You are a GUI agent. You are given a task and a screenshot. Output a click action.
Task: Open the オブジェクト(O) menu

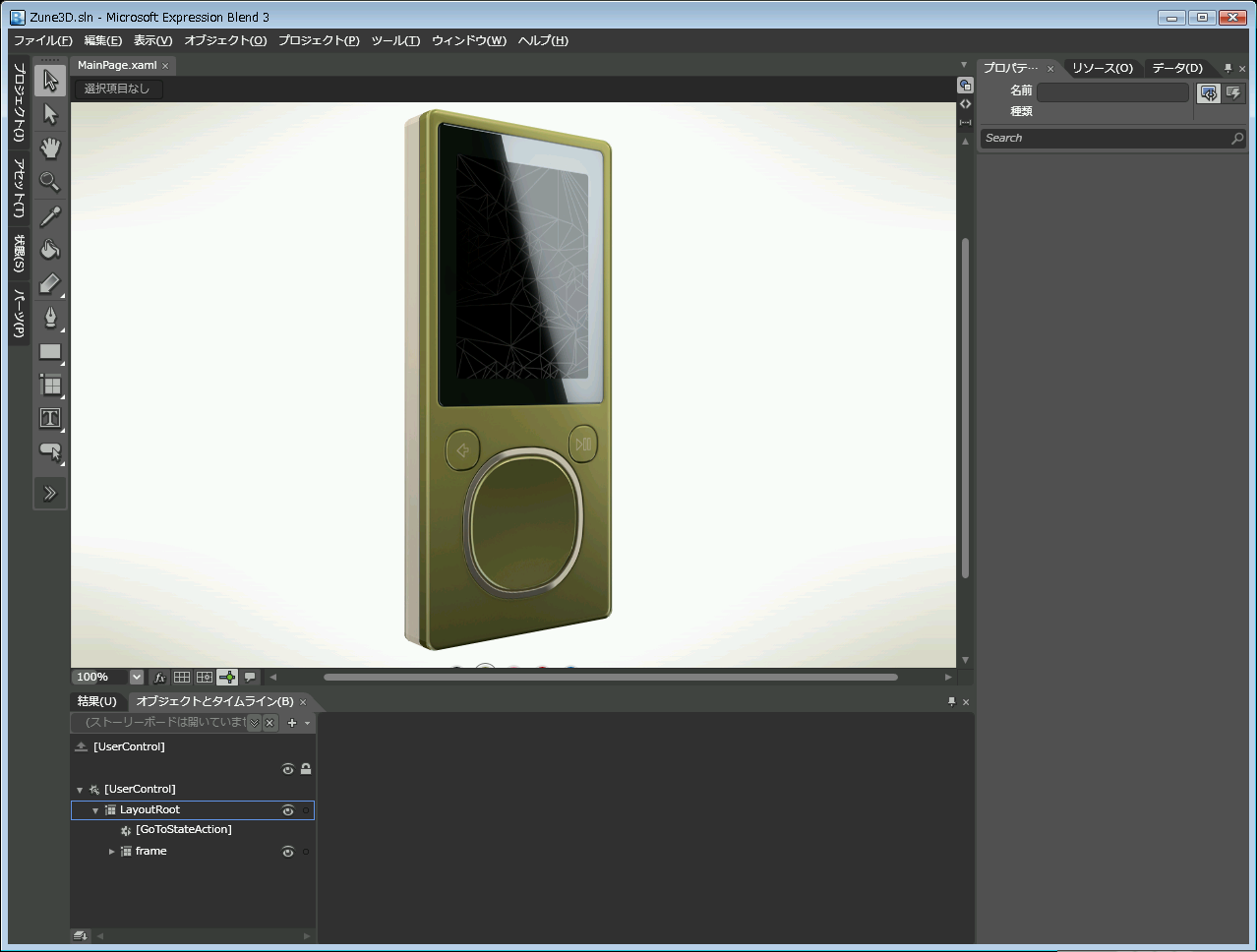(225, 40)
